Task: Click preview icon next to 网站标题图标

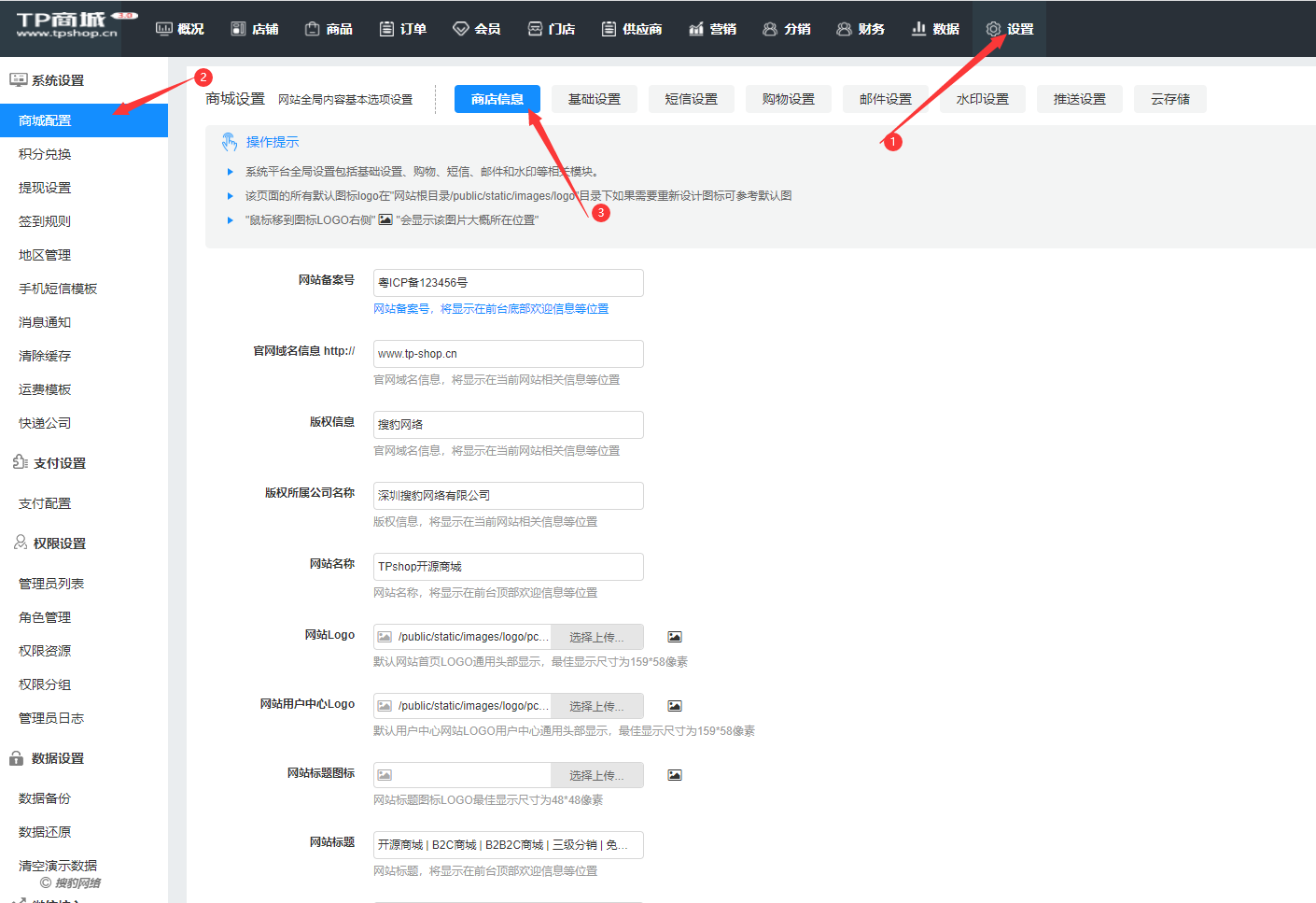Action: (675, 775)
